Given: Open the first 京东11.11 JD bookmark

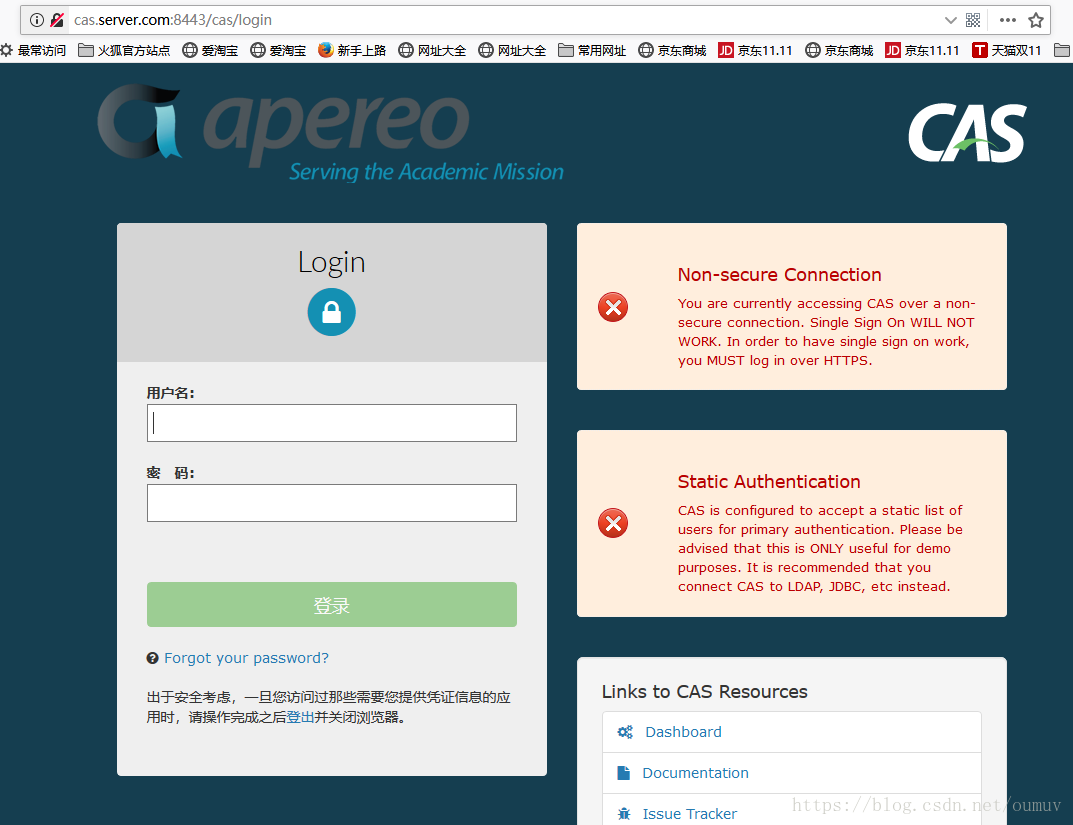Looking at the screenshot, I should tap(755, 50).
